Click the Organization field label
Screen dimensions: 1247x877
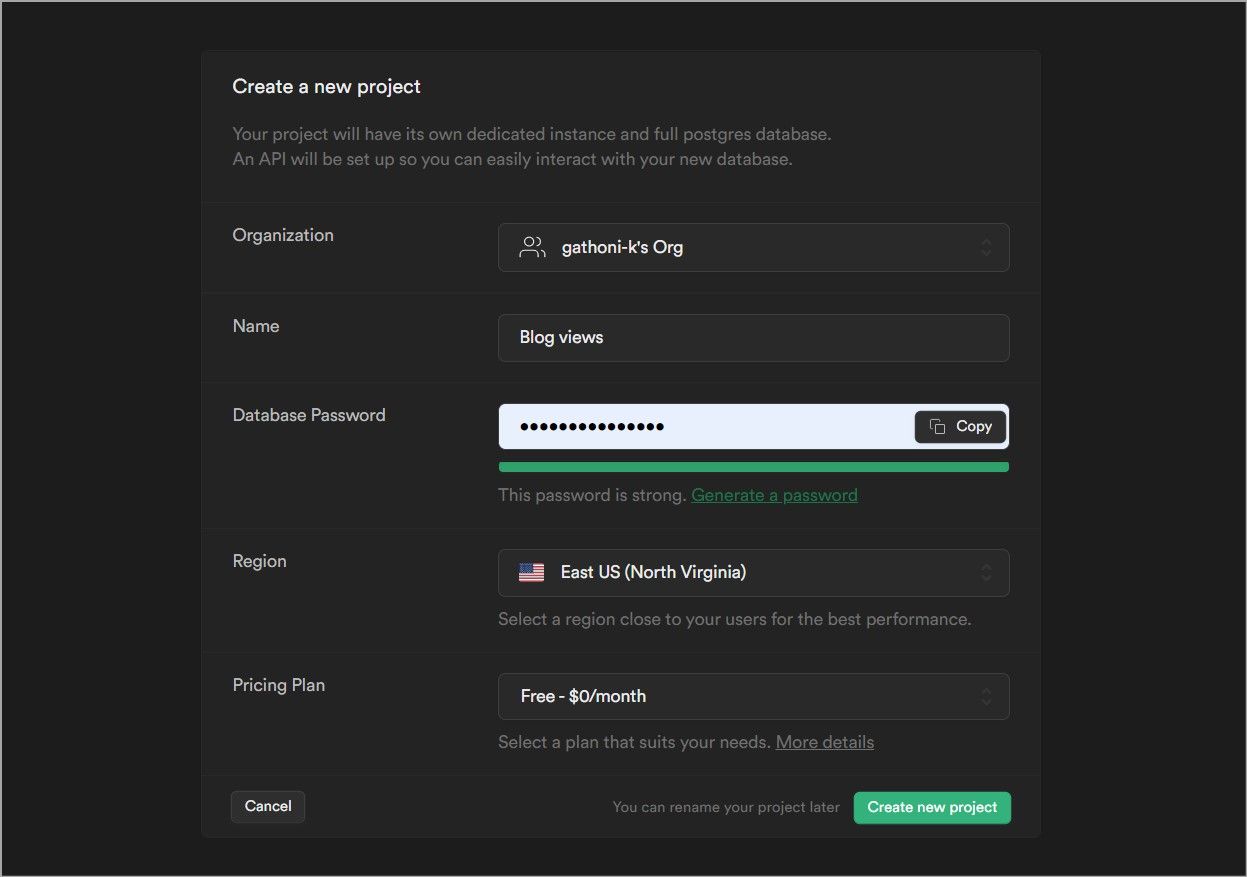click(283, 235)
